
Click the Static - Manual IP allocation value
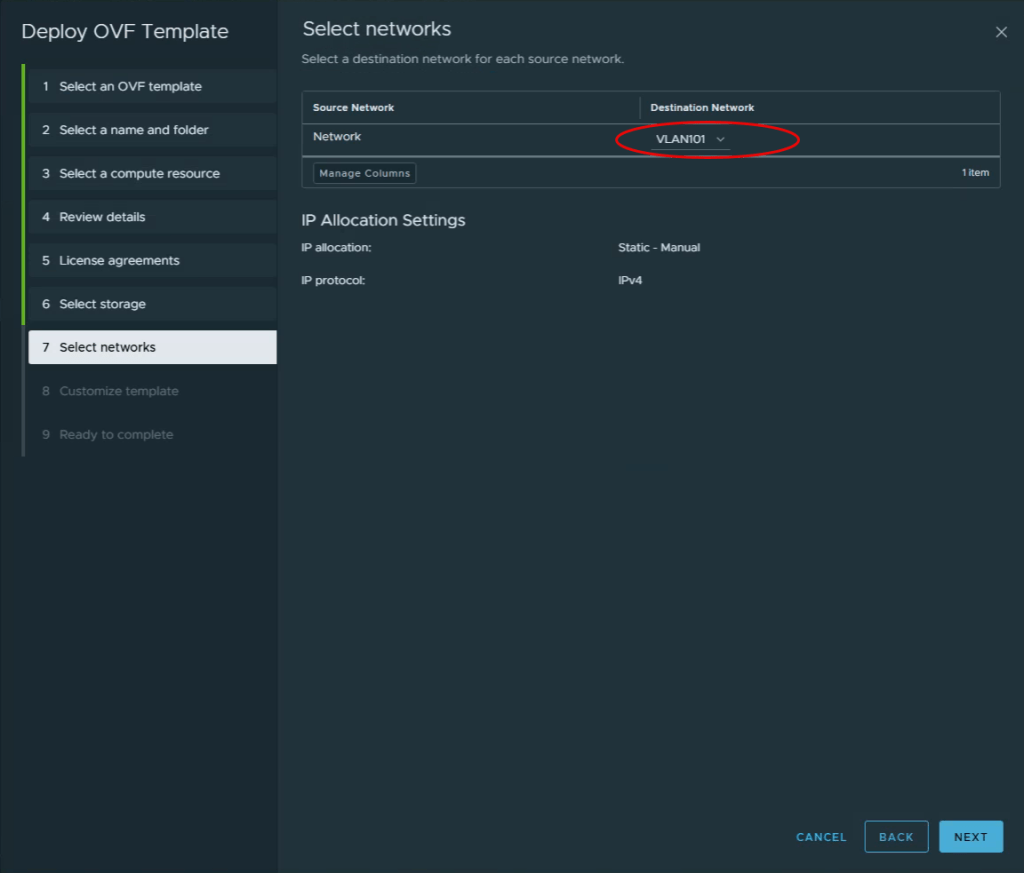[659, 247]
